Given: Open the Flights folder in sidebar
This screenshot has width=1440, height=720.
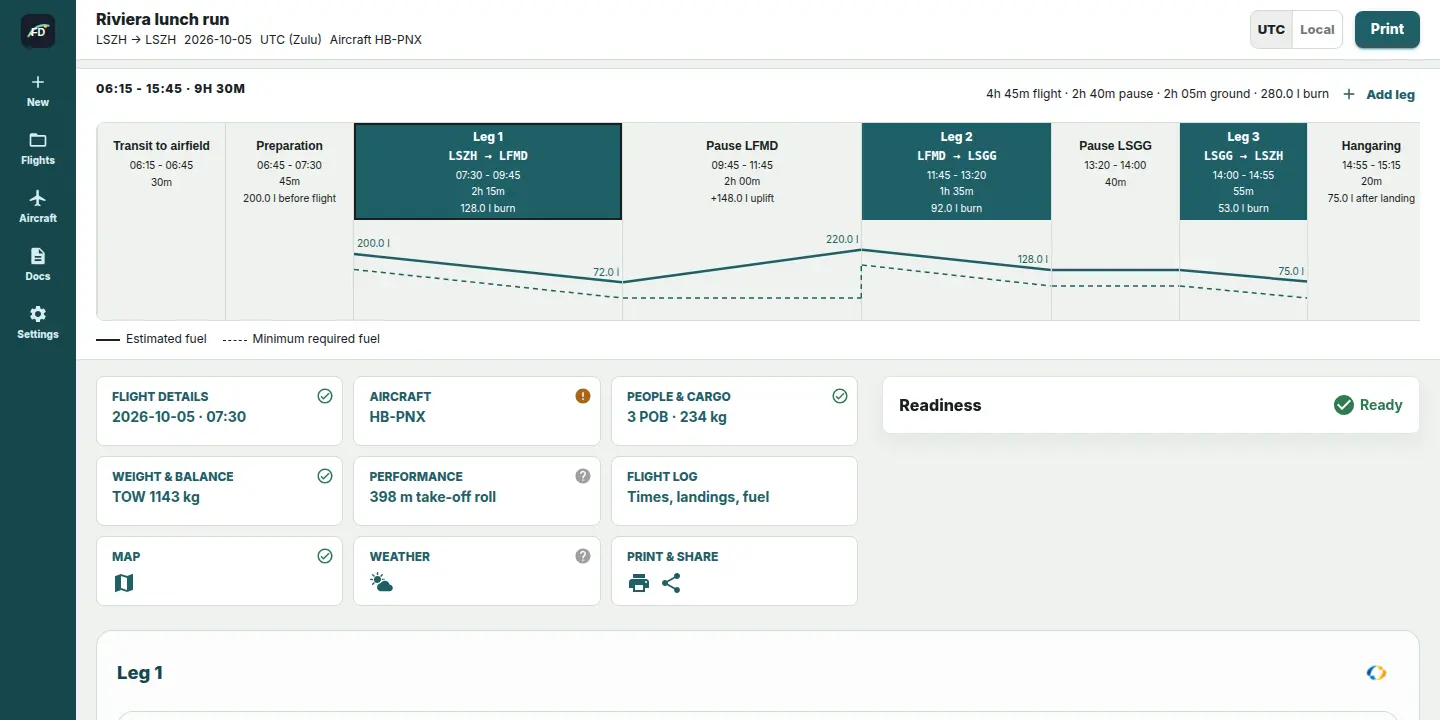Looking at the screenshot, I should (38, 149).
